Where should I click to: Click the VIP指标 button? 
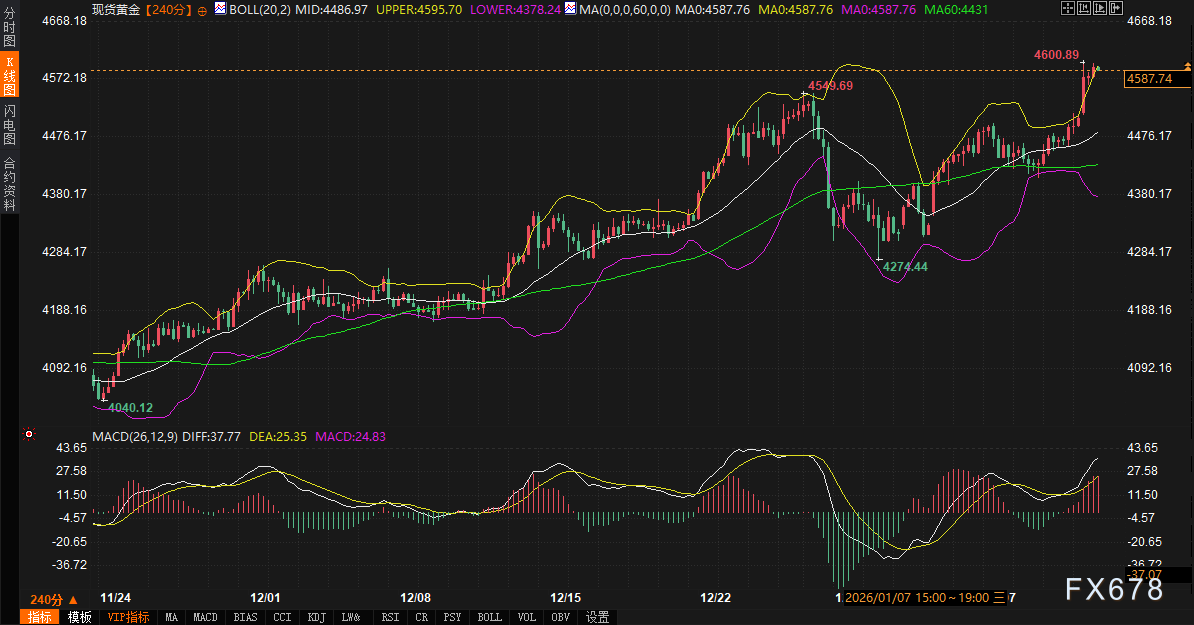(x=128, y=617)
